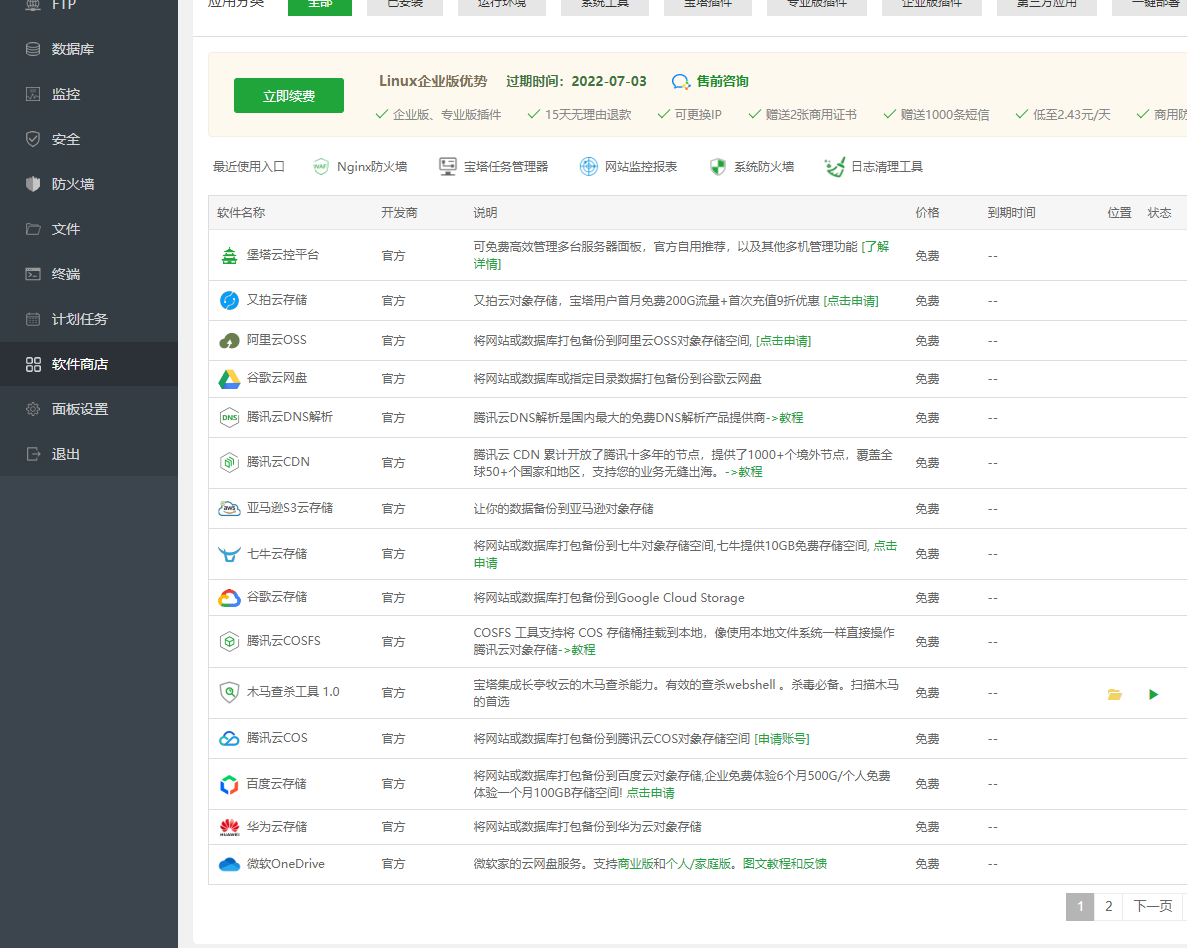
Task: Click 点击申请 link in 七牛云存储 row
Action: point(885,546)
